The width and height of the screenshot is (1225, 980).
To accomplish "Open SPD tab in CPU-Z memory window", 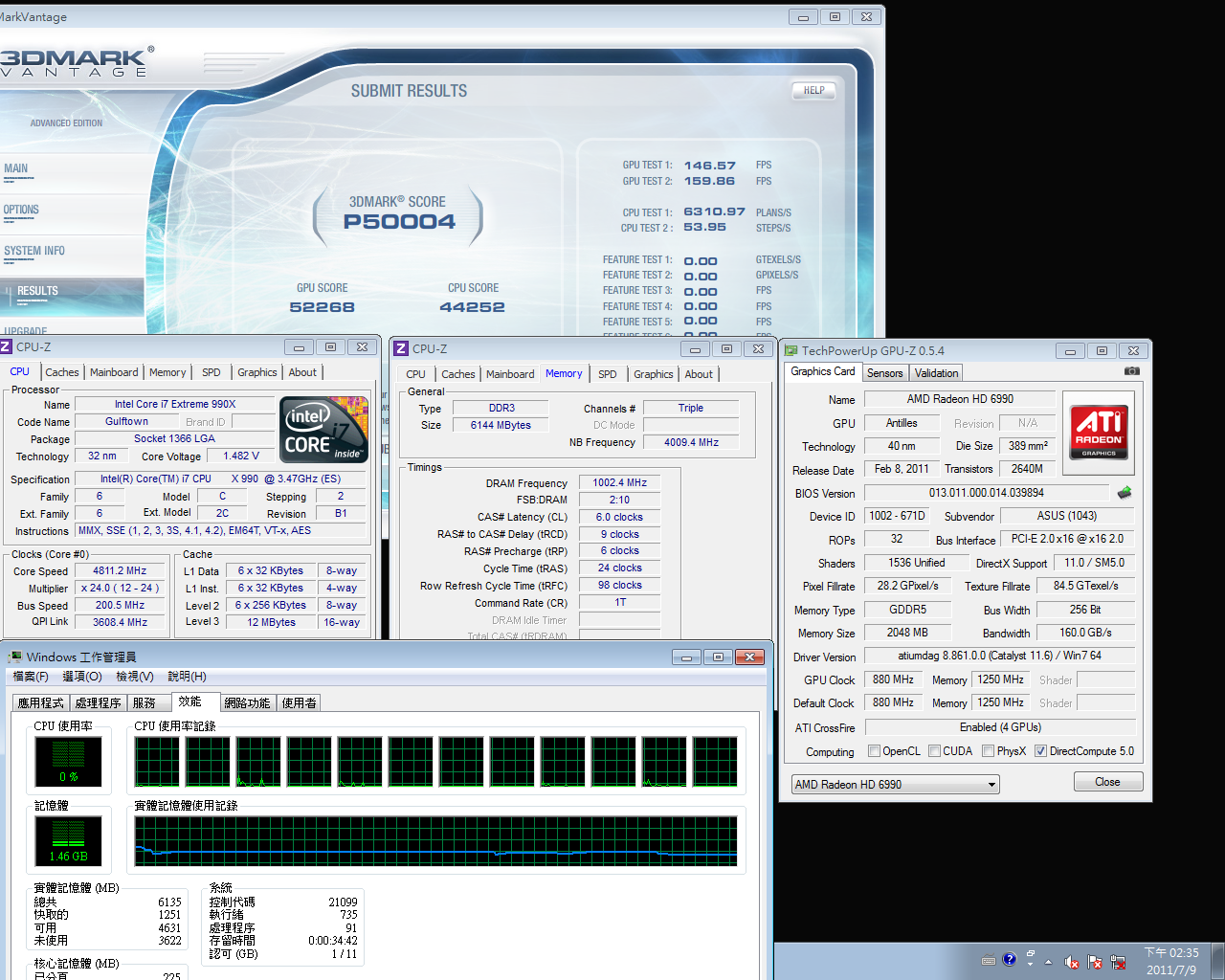I will (608, 374).
